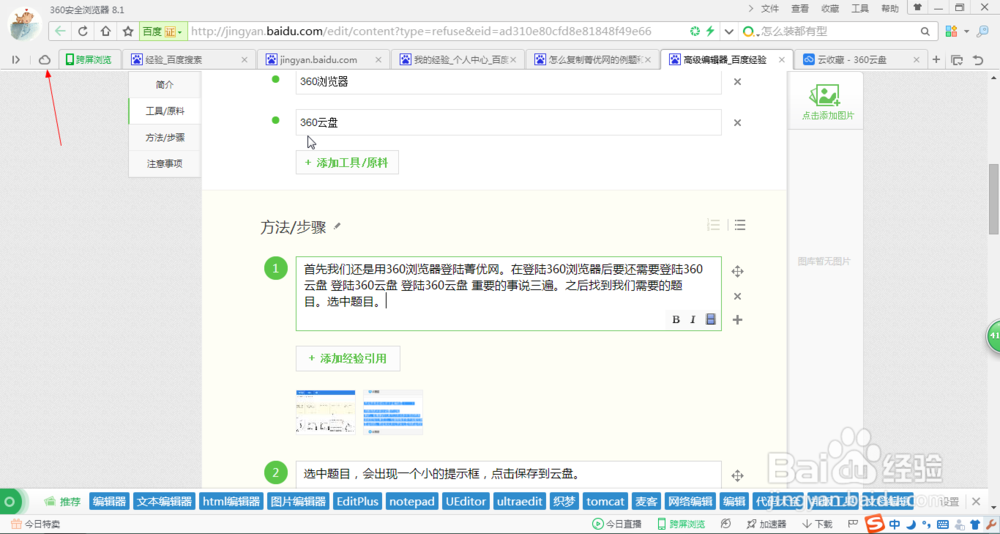Click the first uploaded screenshot thumbnail

click(325, 412)
